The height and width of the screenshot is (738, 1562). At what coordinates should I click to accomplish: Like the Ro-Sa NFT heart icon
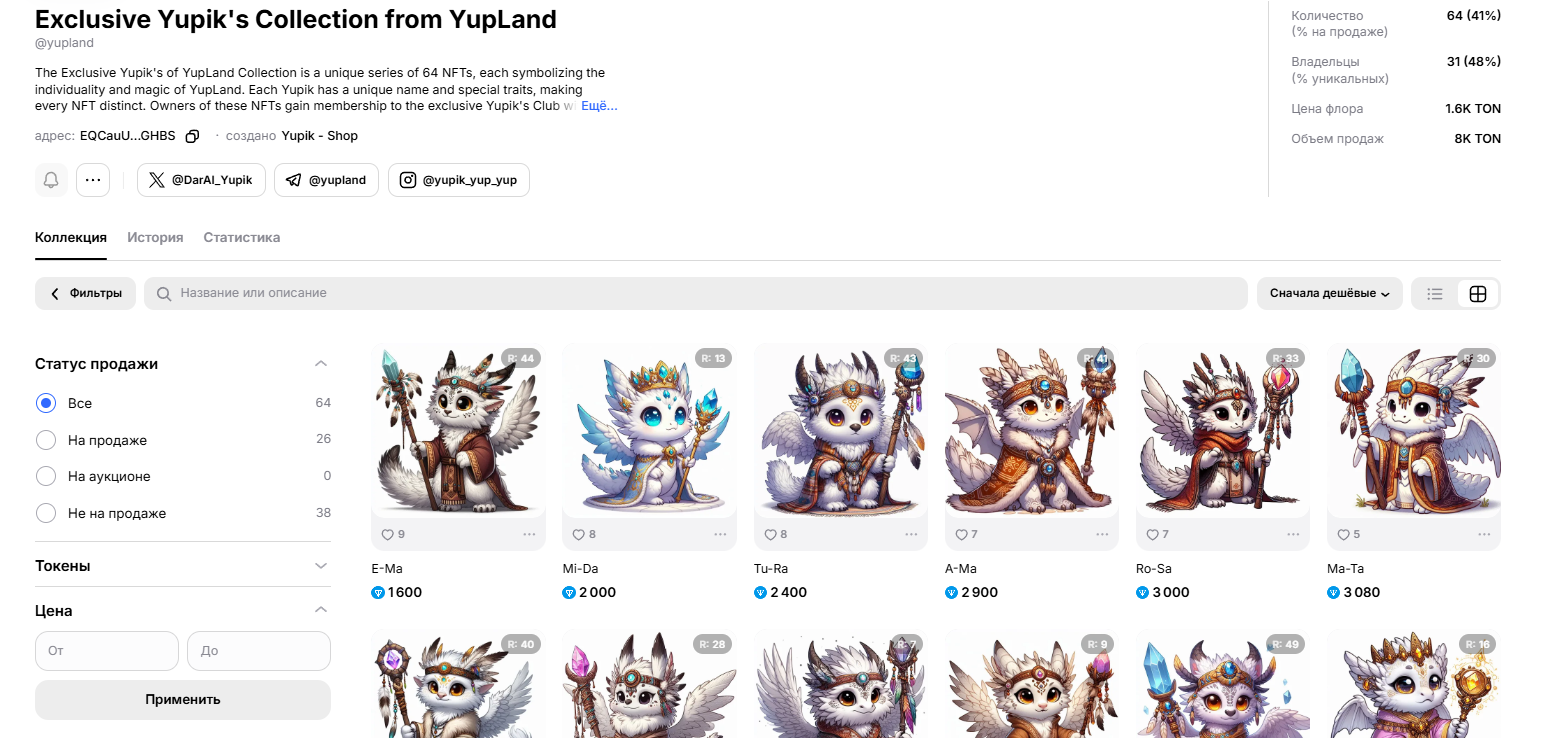(1154, 535)
